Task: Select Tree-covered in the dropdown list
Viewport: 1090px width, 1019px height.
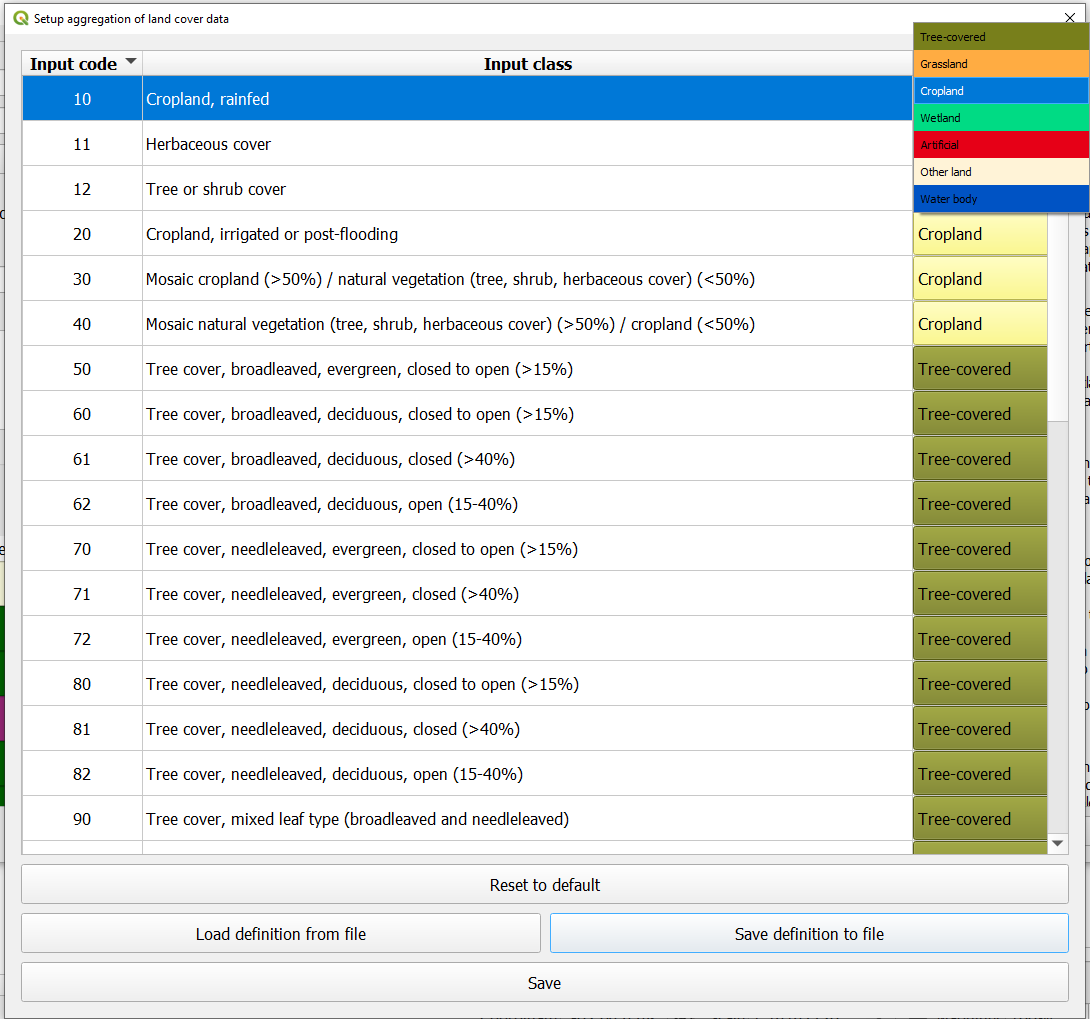Action: pos(1000,37)
